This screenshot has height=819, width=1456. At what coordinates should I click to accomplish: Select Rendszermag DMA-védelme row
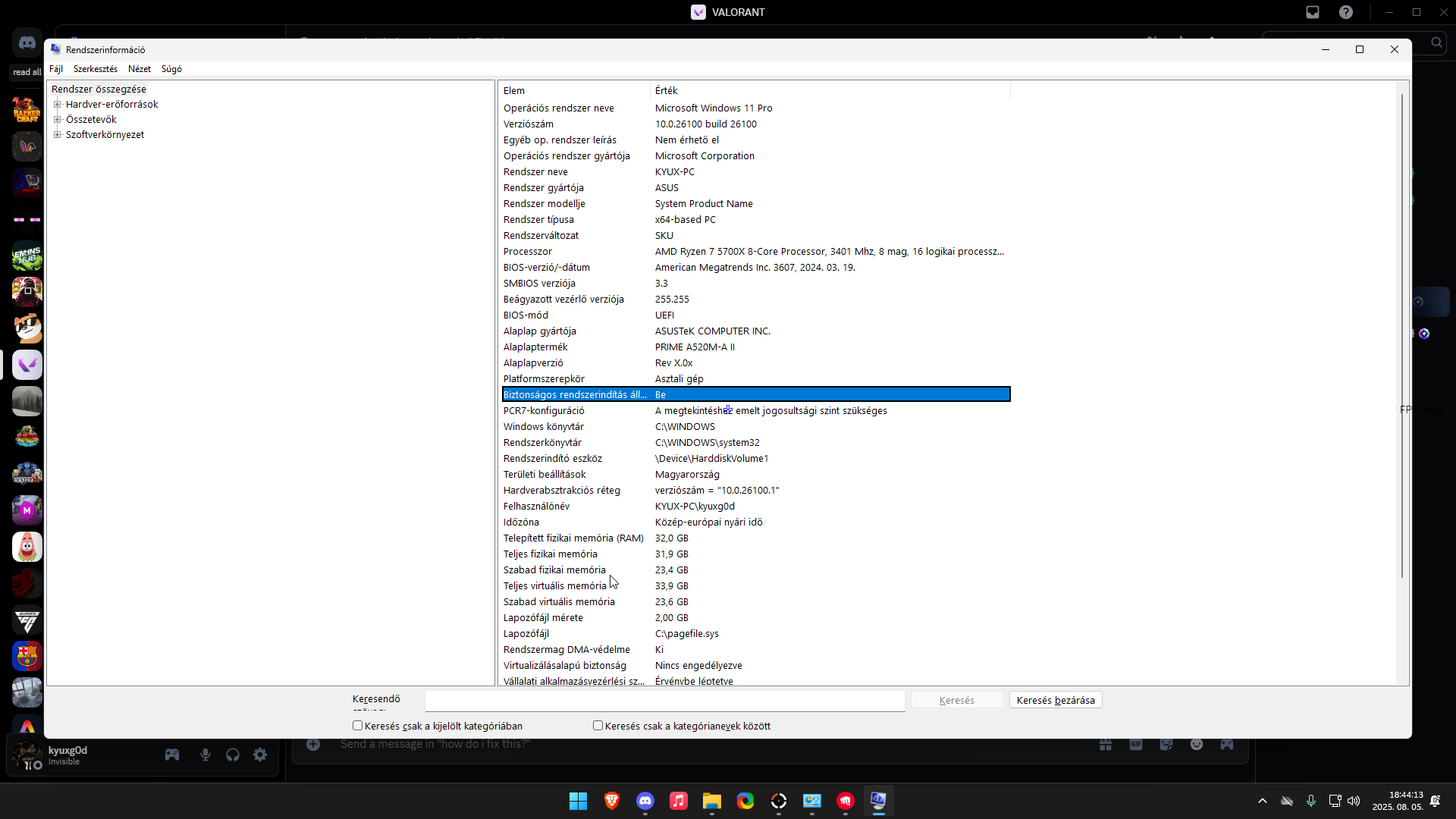point(756,650)
